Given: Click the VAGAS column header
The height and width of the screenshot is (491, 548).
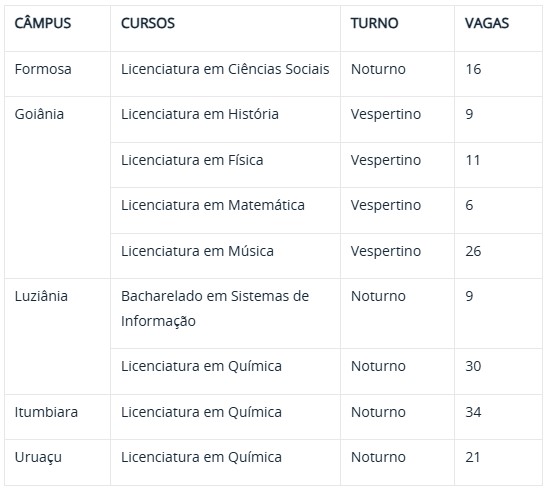Looking at the screenshot, I should 486,23.
